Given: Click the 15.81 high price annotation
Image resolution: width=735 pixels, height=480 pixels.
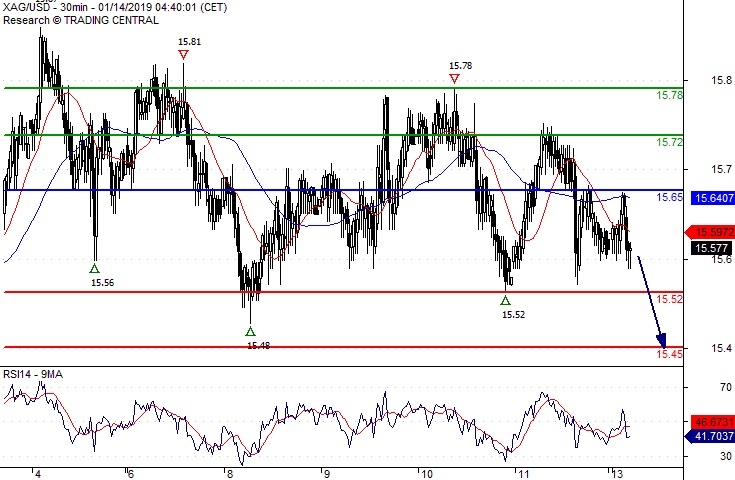Looking at the screenshot, I should pyautogui.click(x=189, y=42).
